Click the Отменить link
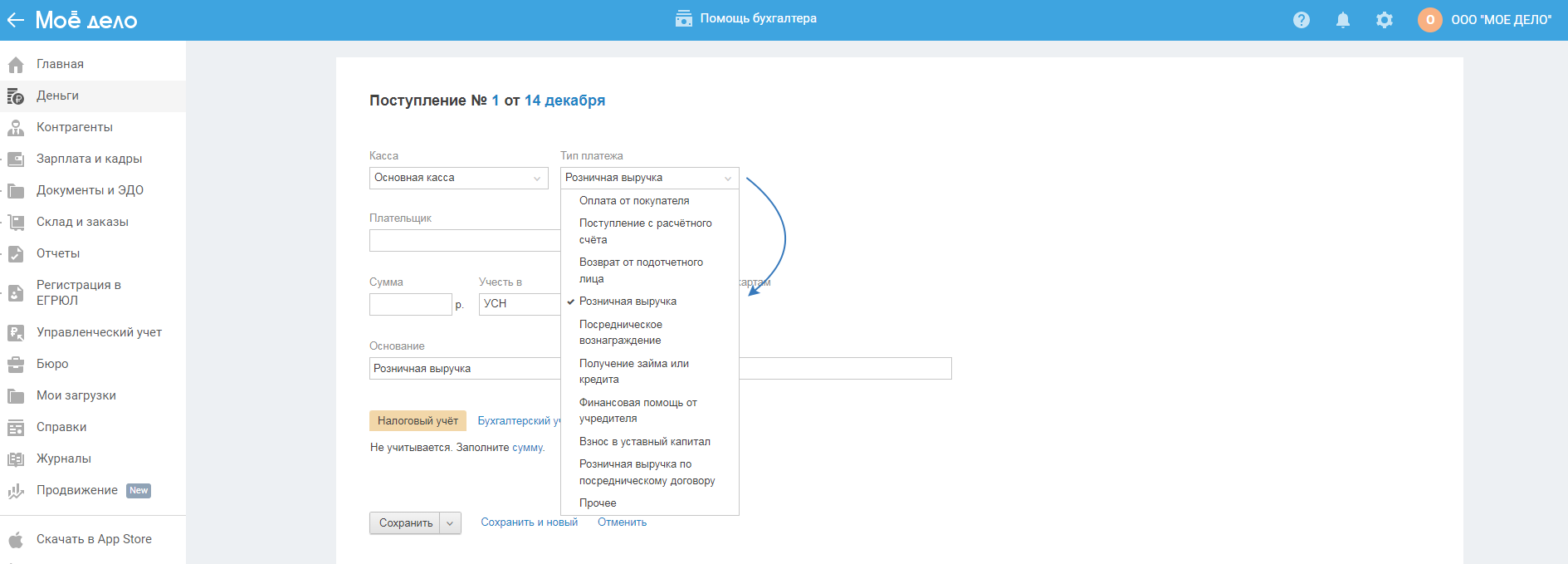 coord(622,522)
